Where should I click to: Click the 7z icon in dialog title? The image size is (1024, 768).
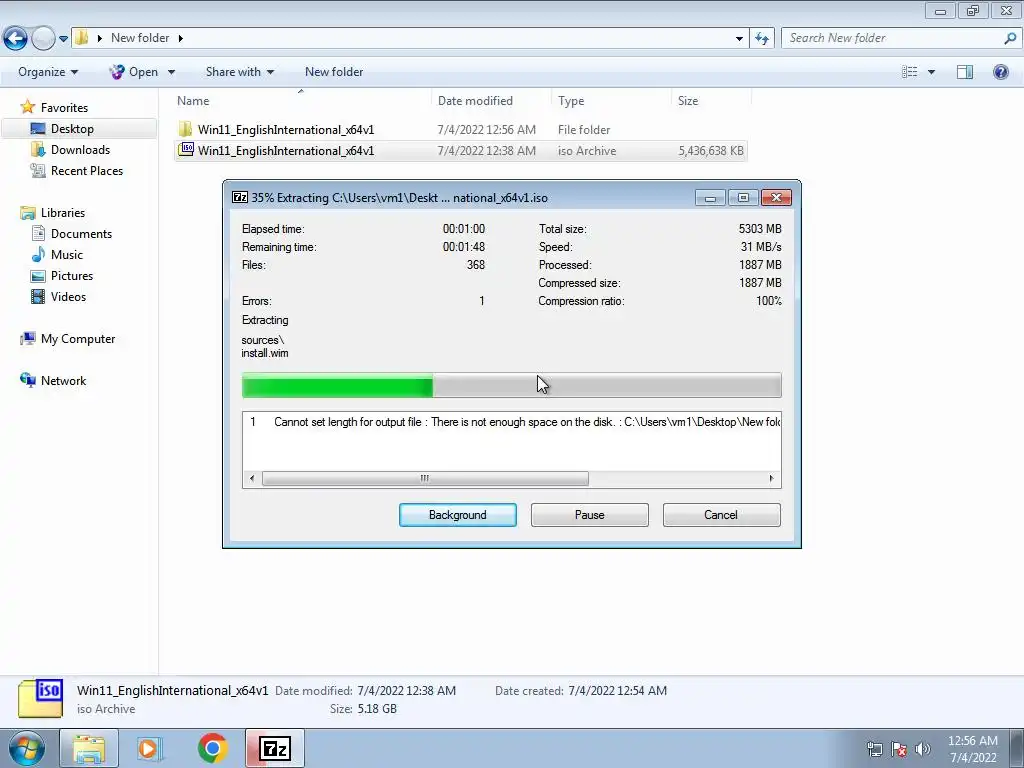pyautogui.click(x=240, y=197)
